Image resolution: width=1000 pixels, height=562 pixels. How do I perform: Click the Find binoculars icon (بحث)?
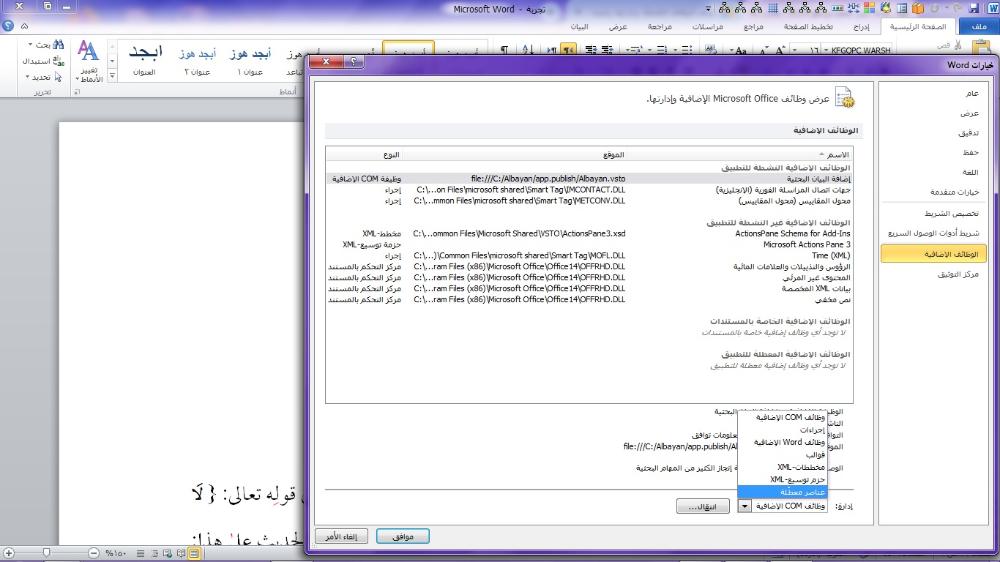point(59,45)
